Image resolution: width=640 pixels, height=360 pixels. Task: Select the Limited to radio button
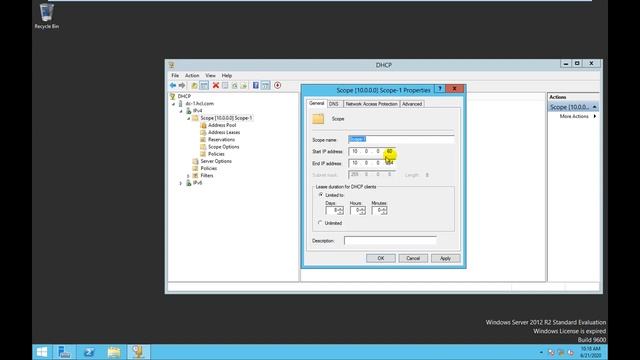[x=321, y=195]
